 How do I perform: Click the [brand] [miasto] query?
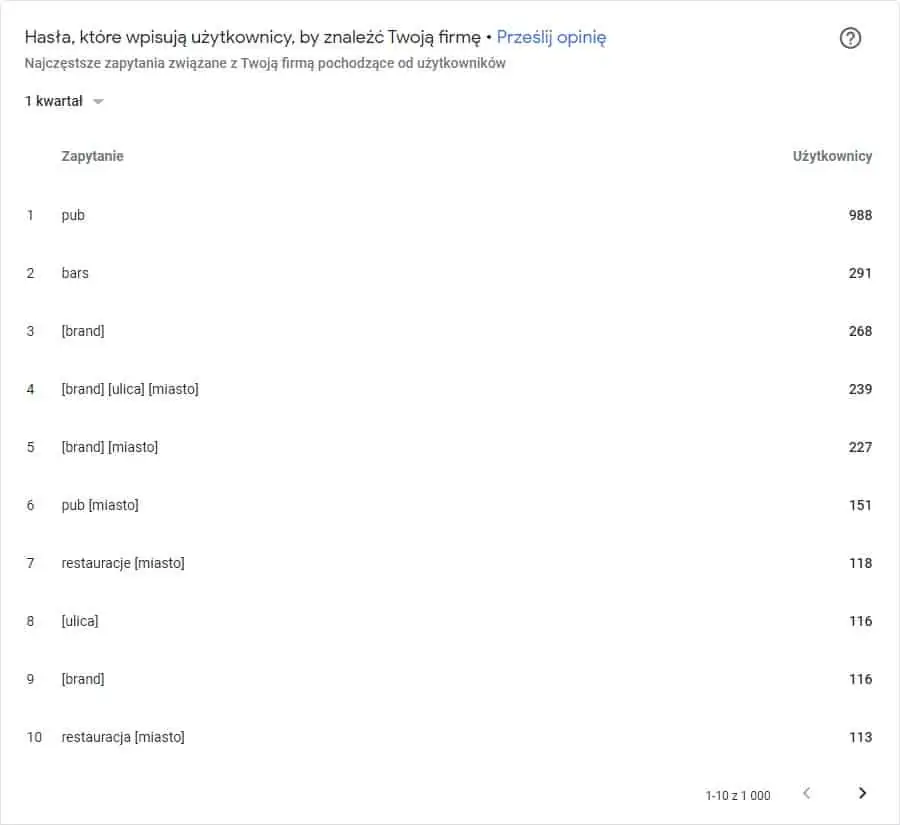110,447
